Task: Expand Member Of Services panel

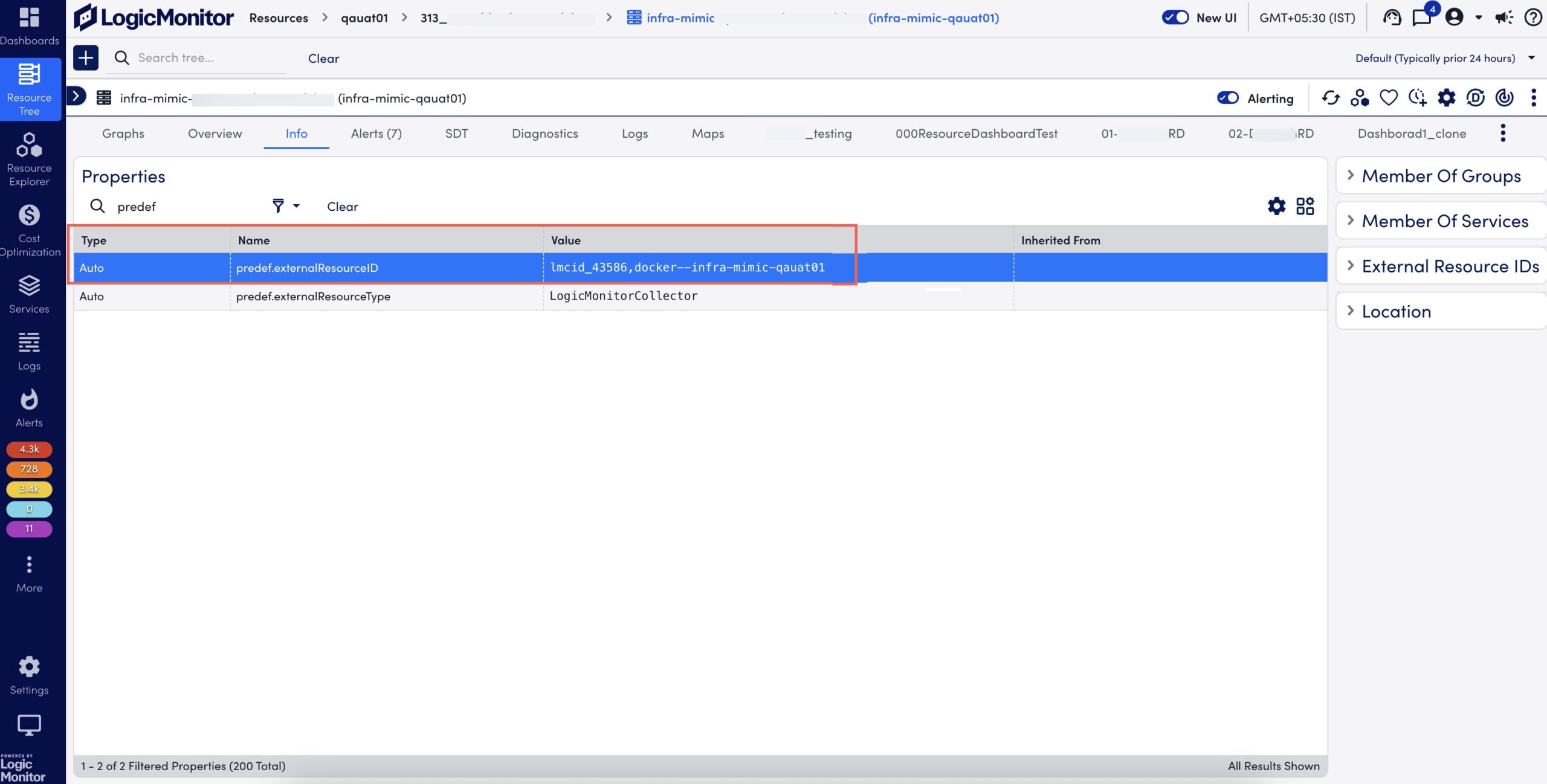Action: pyautogui.click(x=1441, y=221)
